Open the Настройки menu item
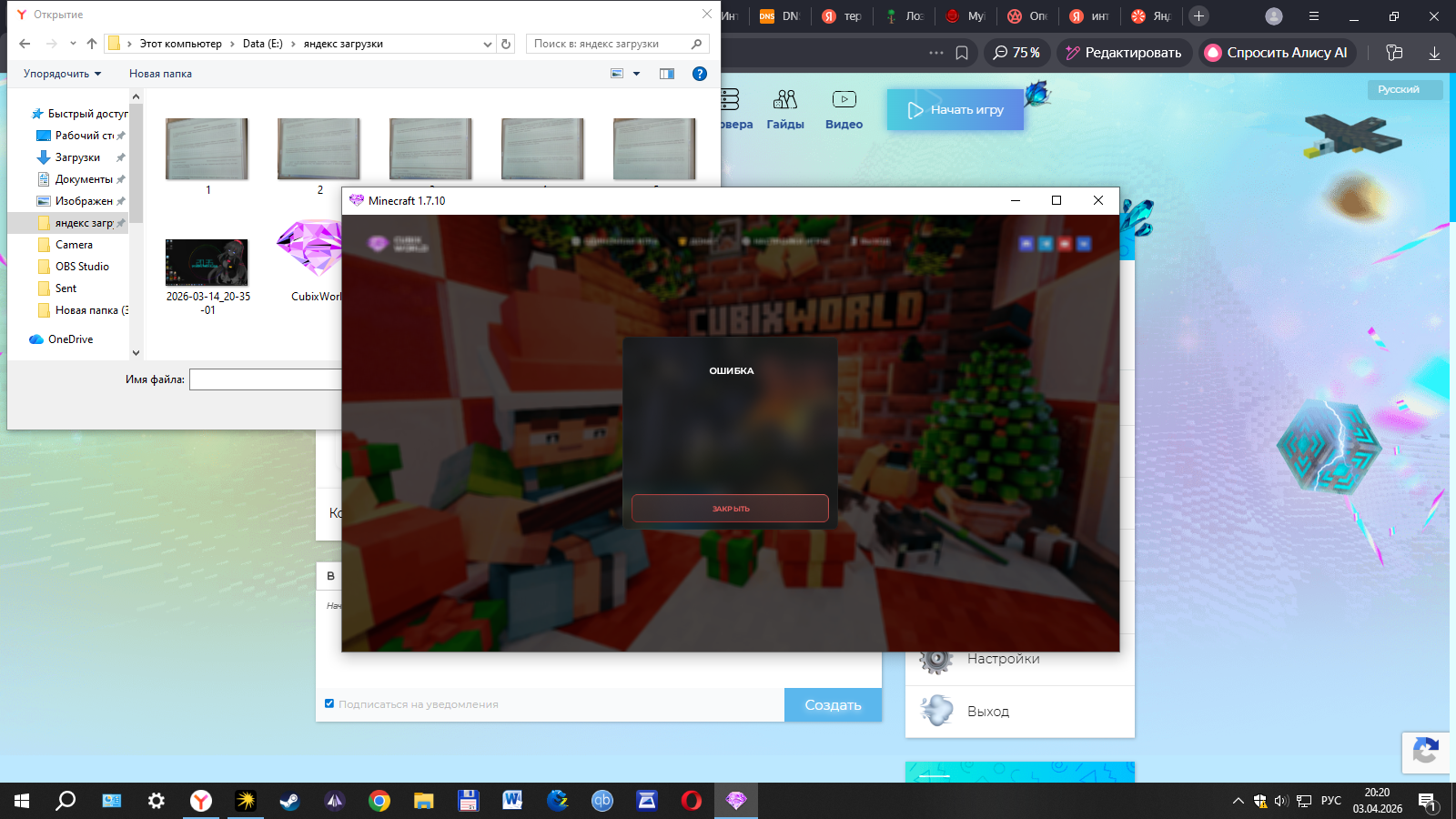 (1003, 660)
